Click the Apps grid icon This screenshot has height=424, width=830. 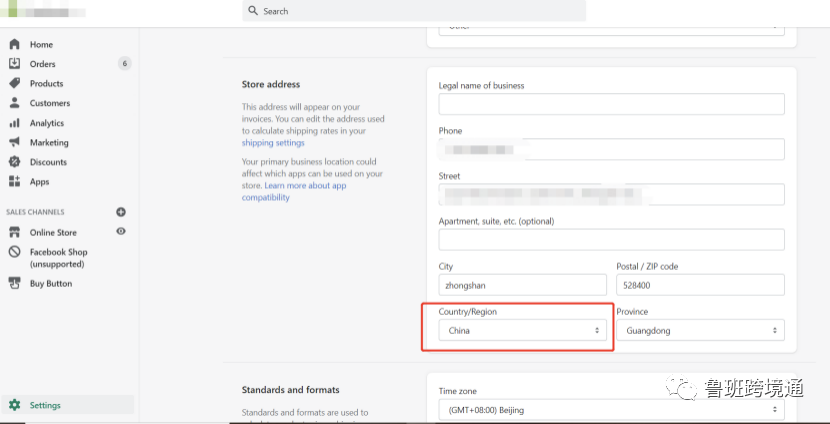(x=14, y=182)
